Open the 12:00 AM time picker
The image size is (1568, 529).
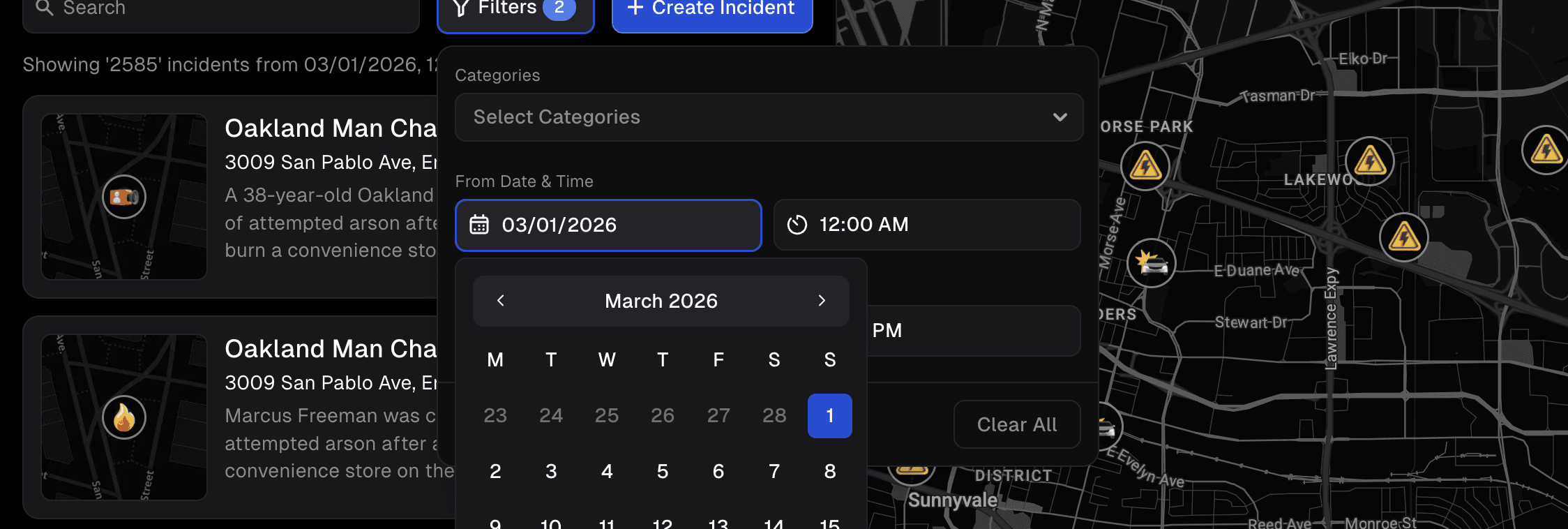927,225
